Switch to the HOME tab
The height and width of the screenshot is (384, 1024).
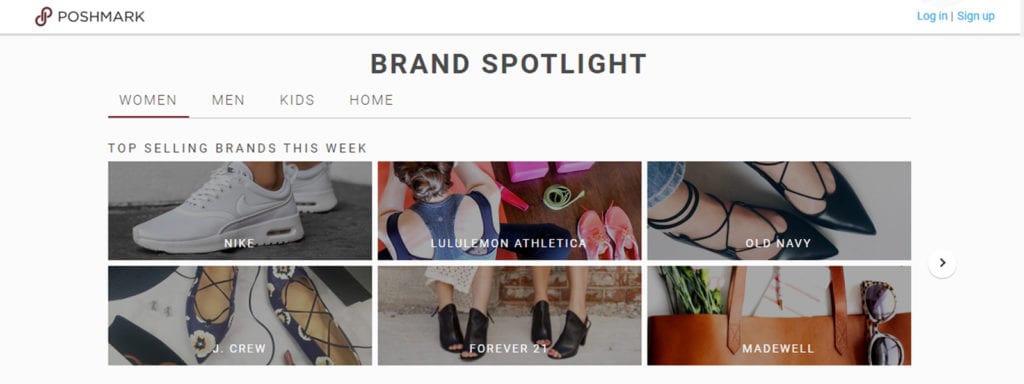[x=372, y=101]
